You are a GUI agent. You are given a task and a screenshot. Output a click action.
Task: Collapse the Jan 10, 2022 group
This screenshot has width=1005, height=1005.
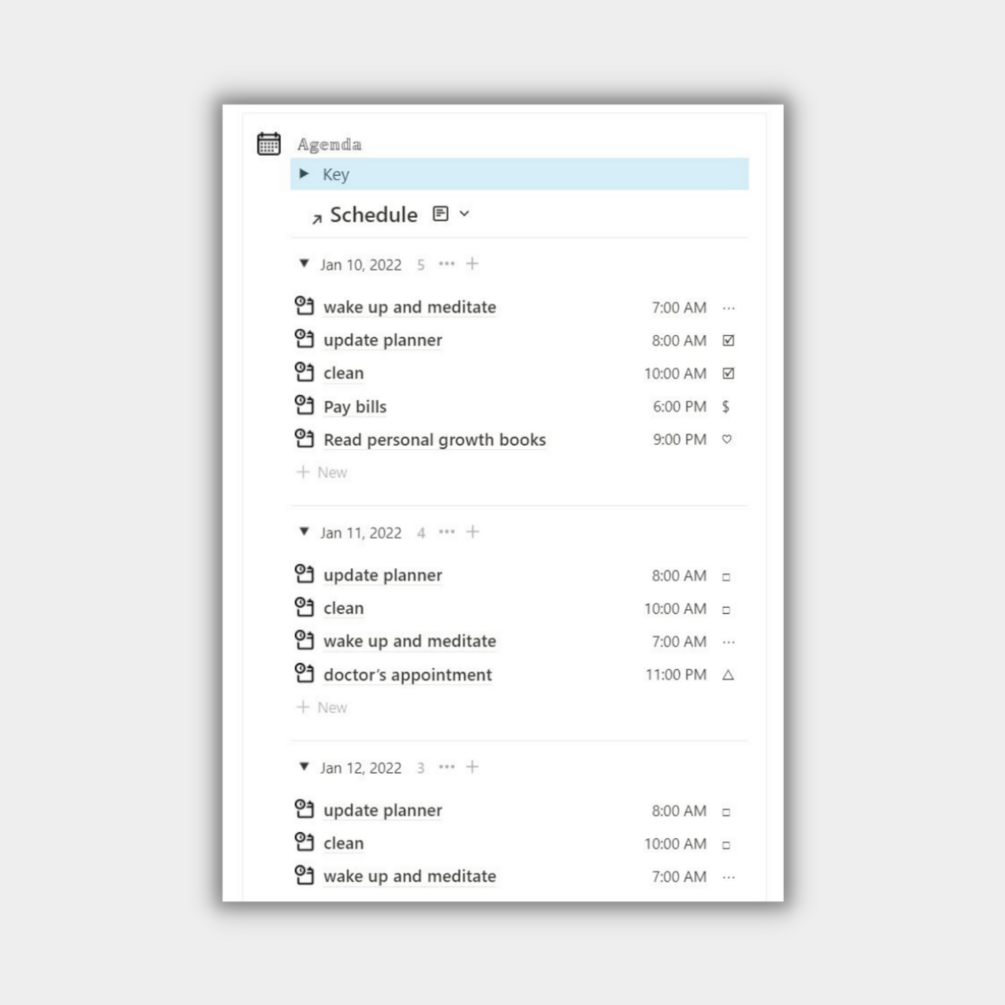[x=304, y=263]
